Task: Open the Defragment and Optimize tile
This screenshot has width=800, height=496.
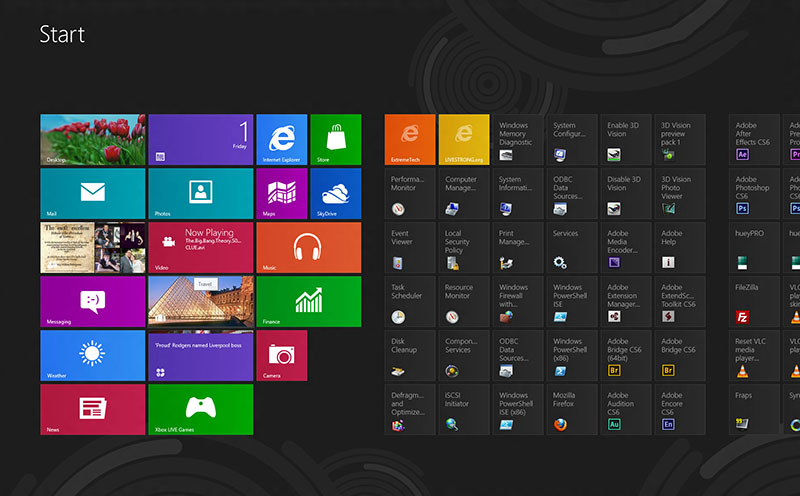Action: pos(410,410)
